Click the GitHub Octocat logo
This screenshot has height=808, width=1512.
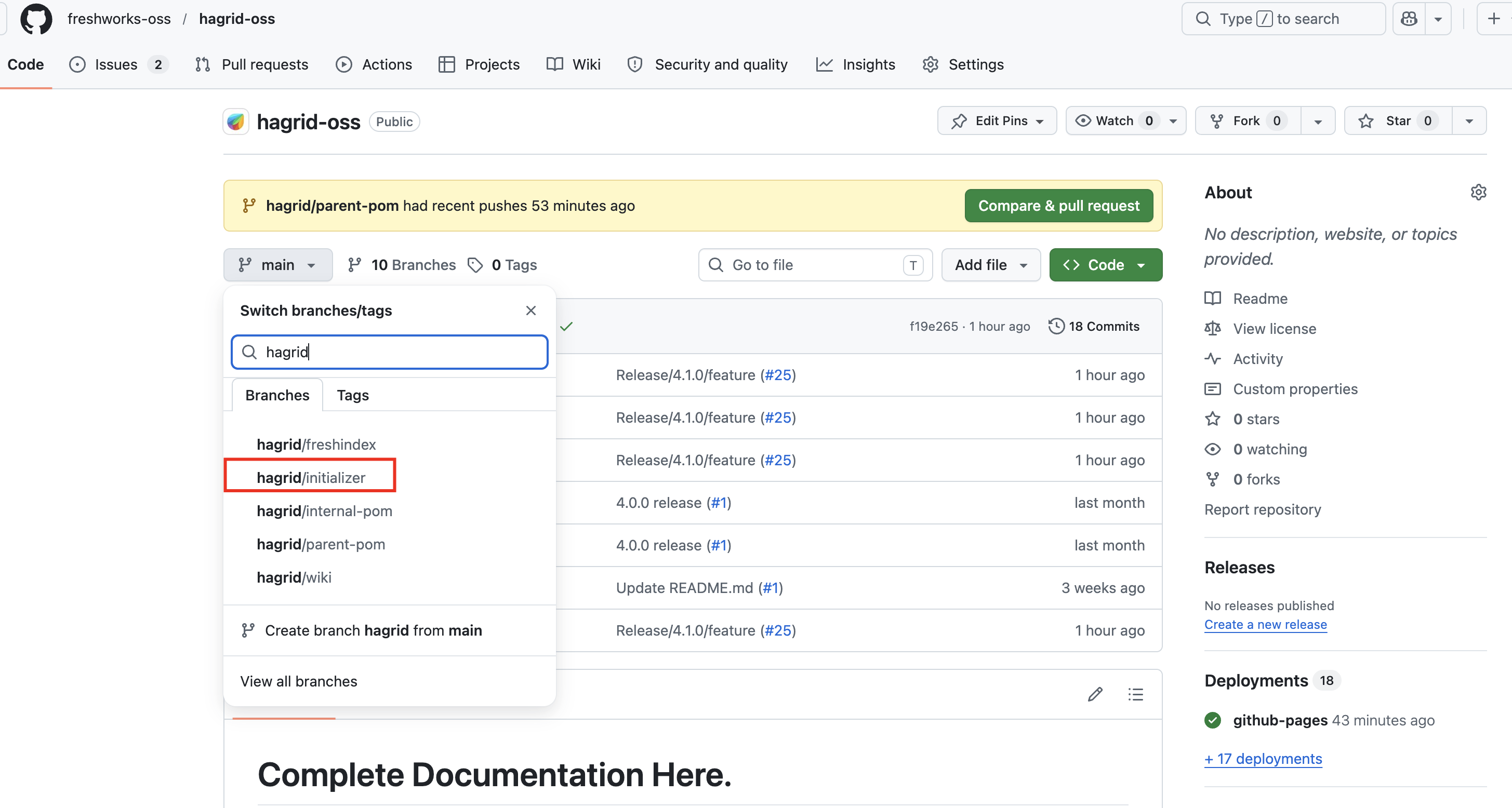(x=36, y=19)
